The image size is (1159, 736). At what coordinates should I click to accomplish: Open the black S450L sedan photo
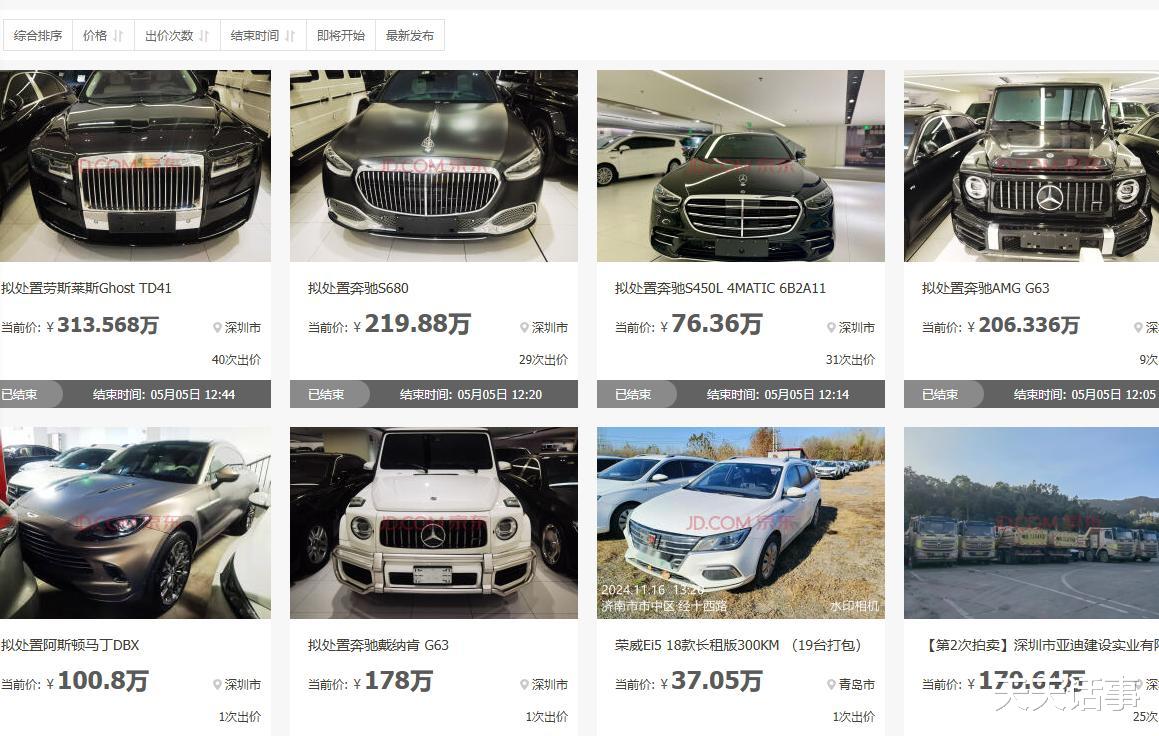[741, 166]
